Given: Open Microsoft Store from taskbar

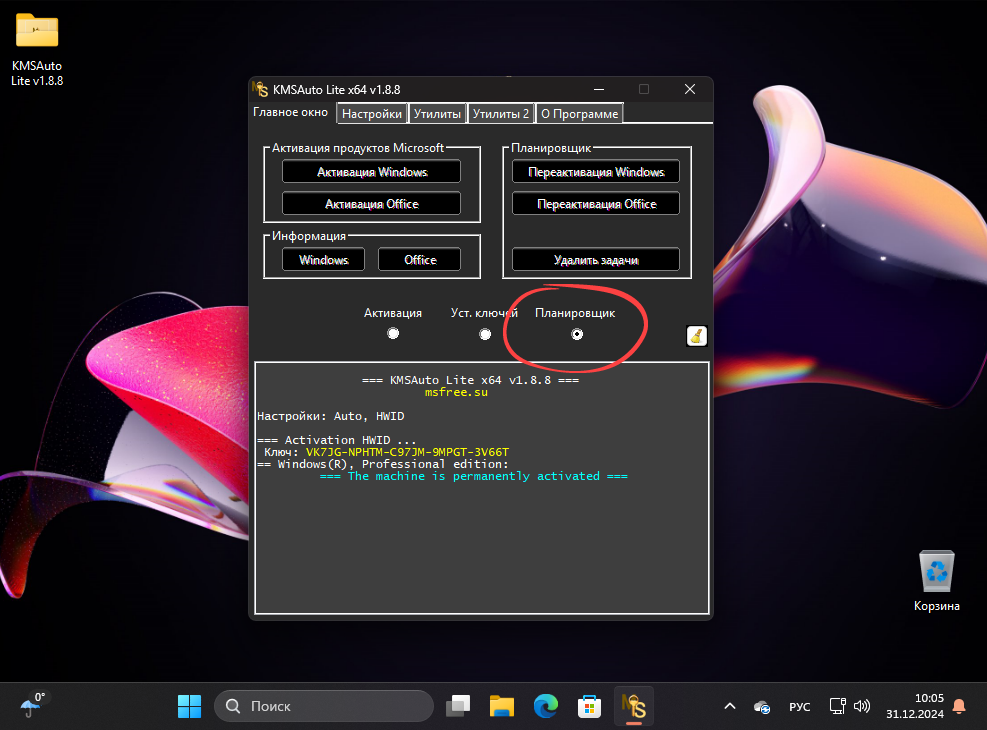Looking at the screenshot, I should point(589,706).
